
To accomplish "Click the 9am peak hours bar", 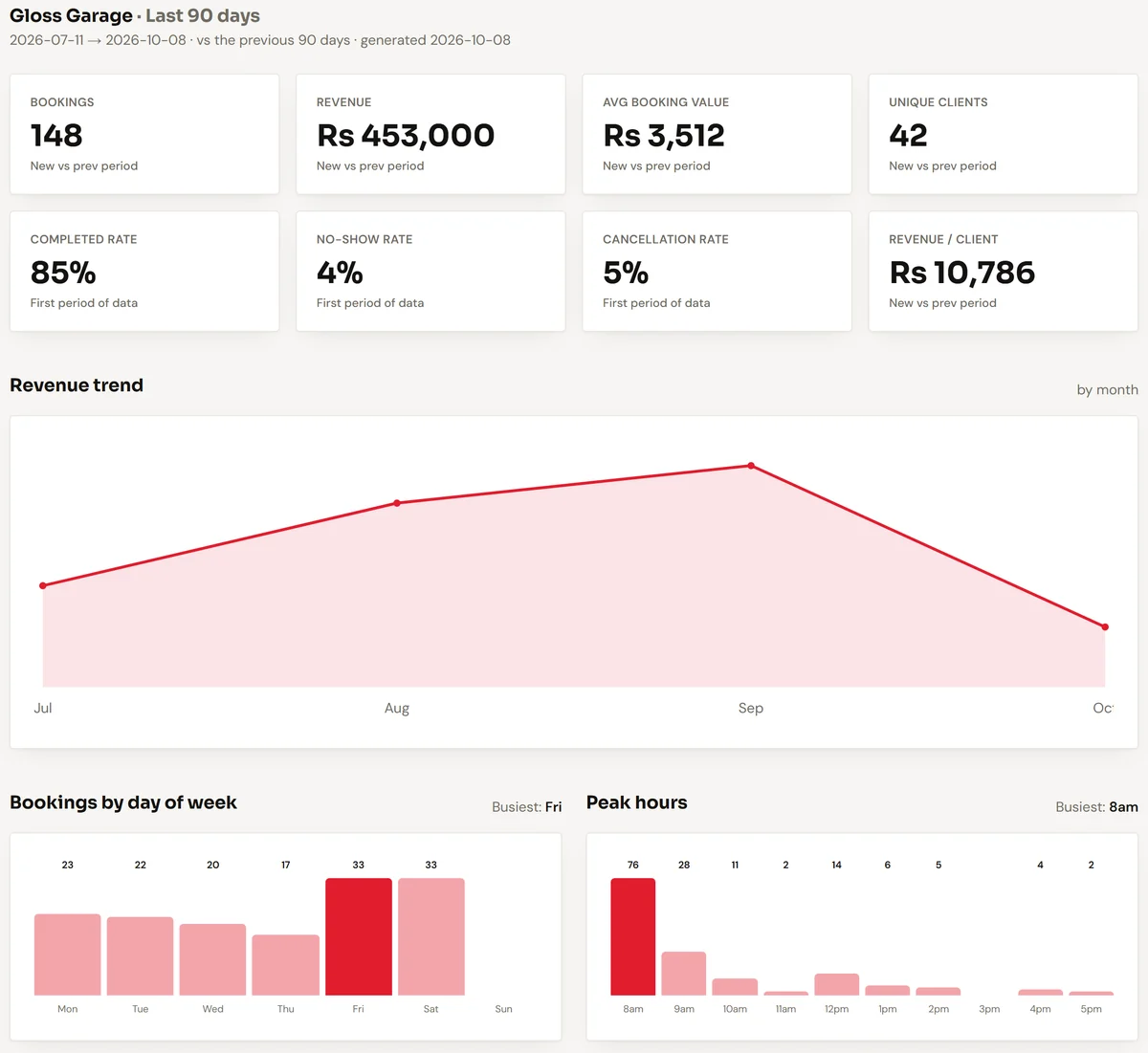I will click(x=684, y=974).
